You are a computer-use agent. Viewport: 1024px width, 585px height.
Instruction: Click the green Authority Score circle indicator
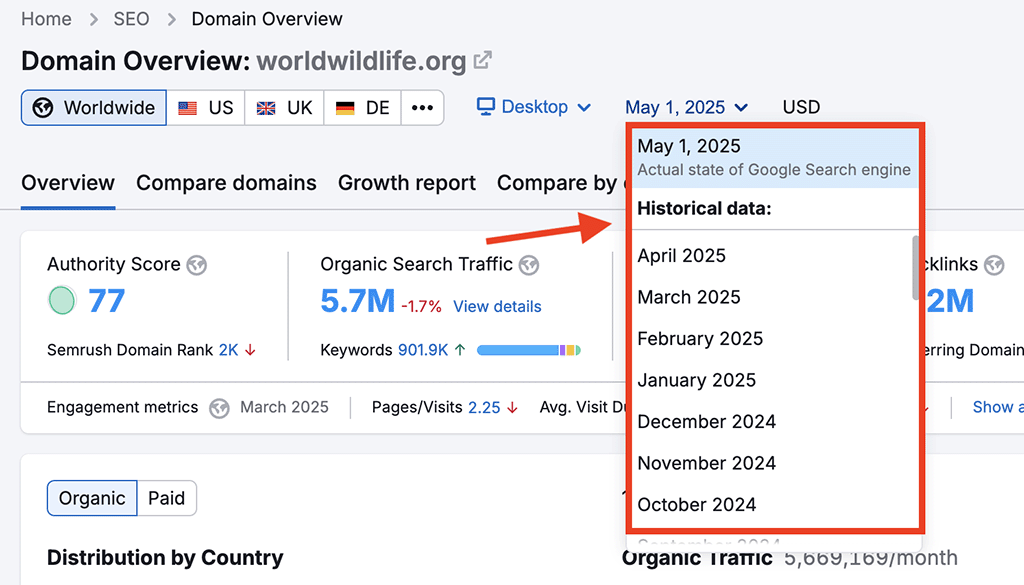point(62,300)
